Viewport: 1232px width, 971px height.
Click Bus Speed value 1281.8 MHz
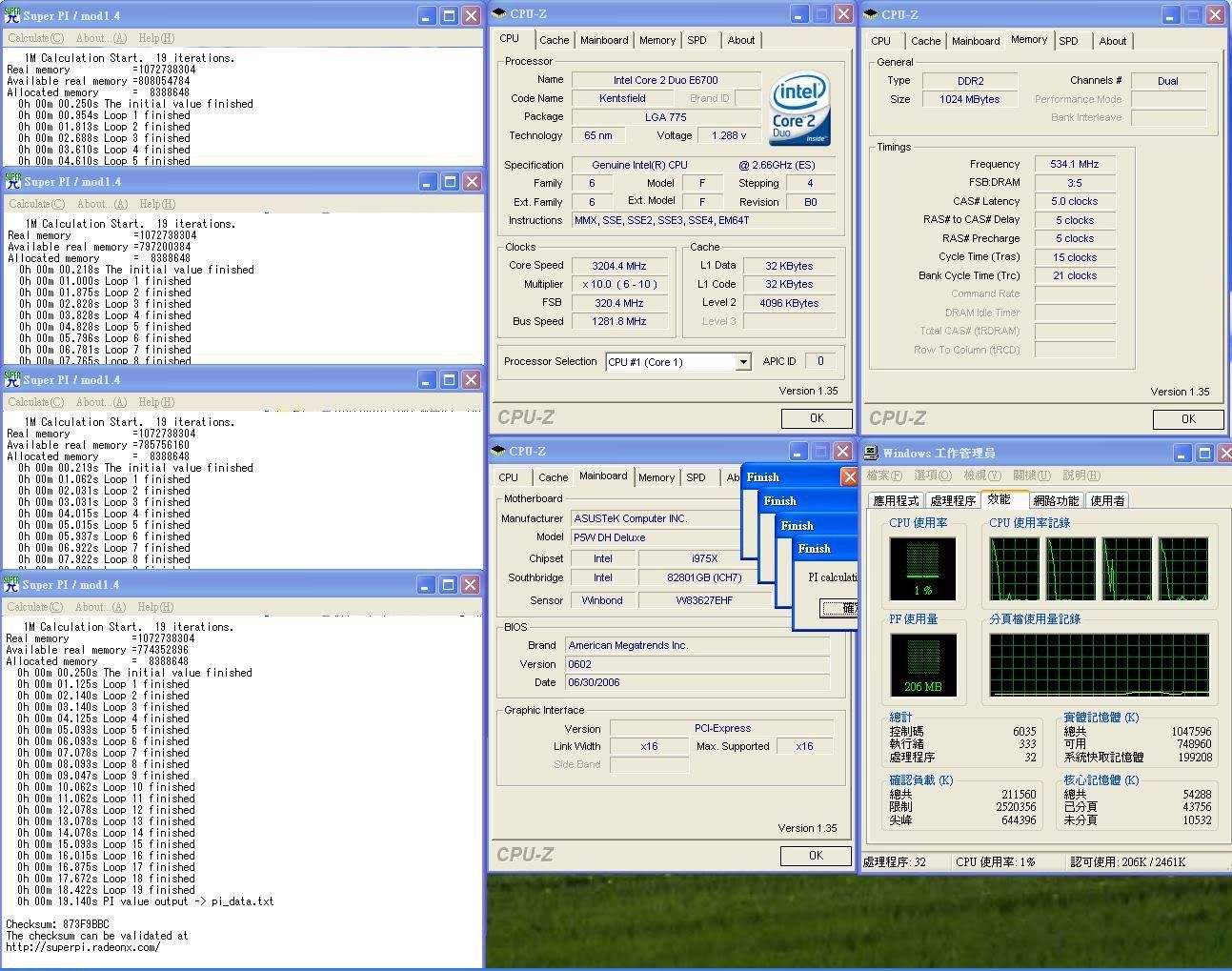point(619,321)
